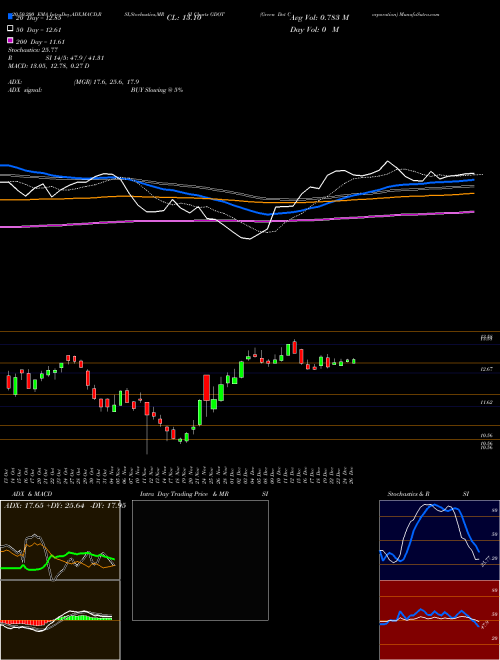The width and height of the screenshot is (500, 660).
Task: Click the 'Stochastics & R' panel title
Action: 409,494
